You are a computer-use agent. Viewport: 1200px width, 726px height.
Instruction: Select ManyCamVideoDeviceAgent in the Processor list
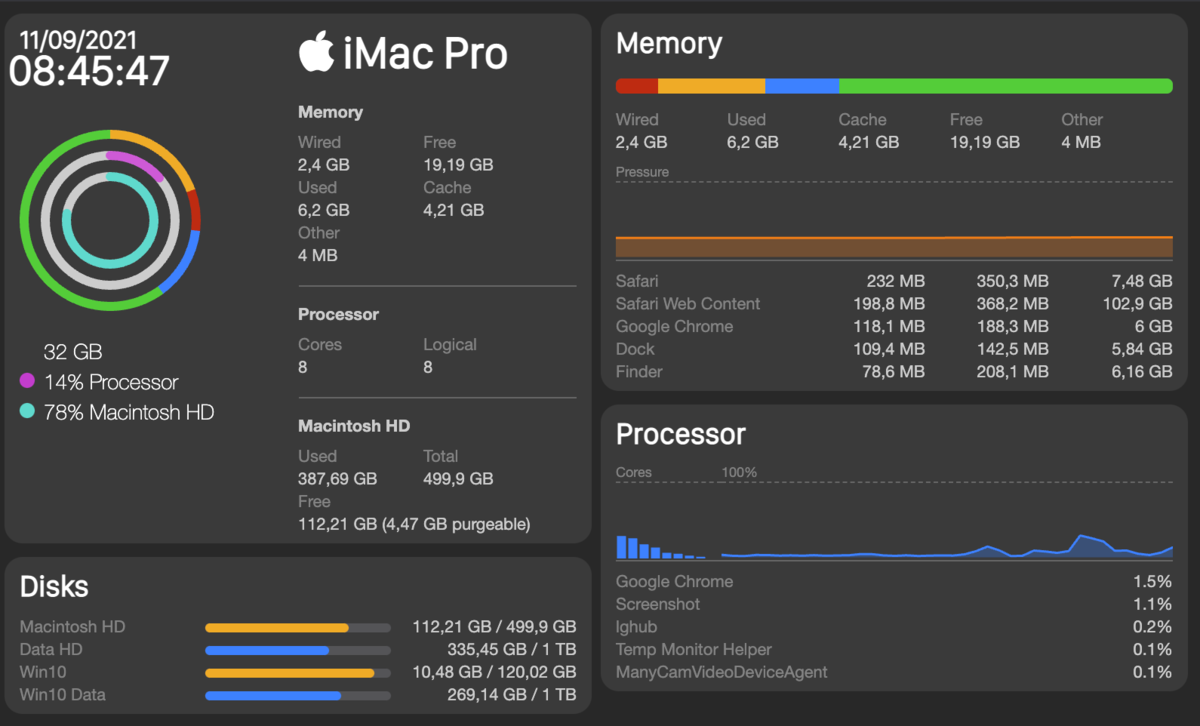(894, 672)
